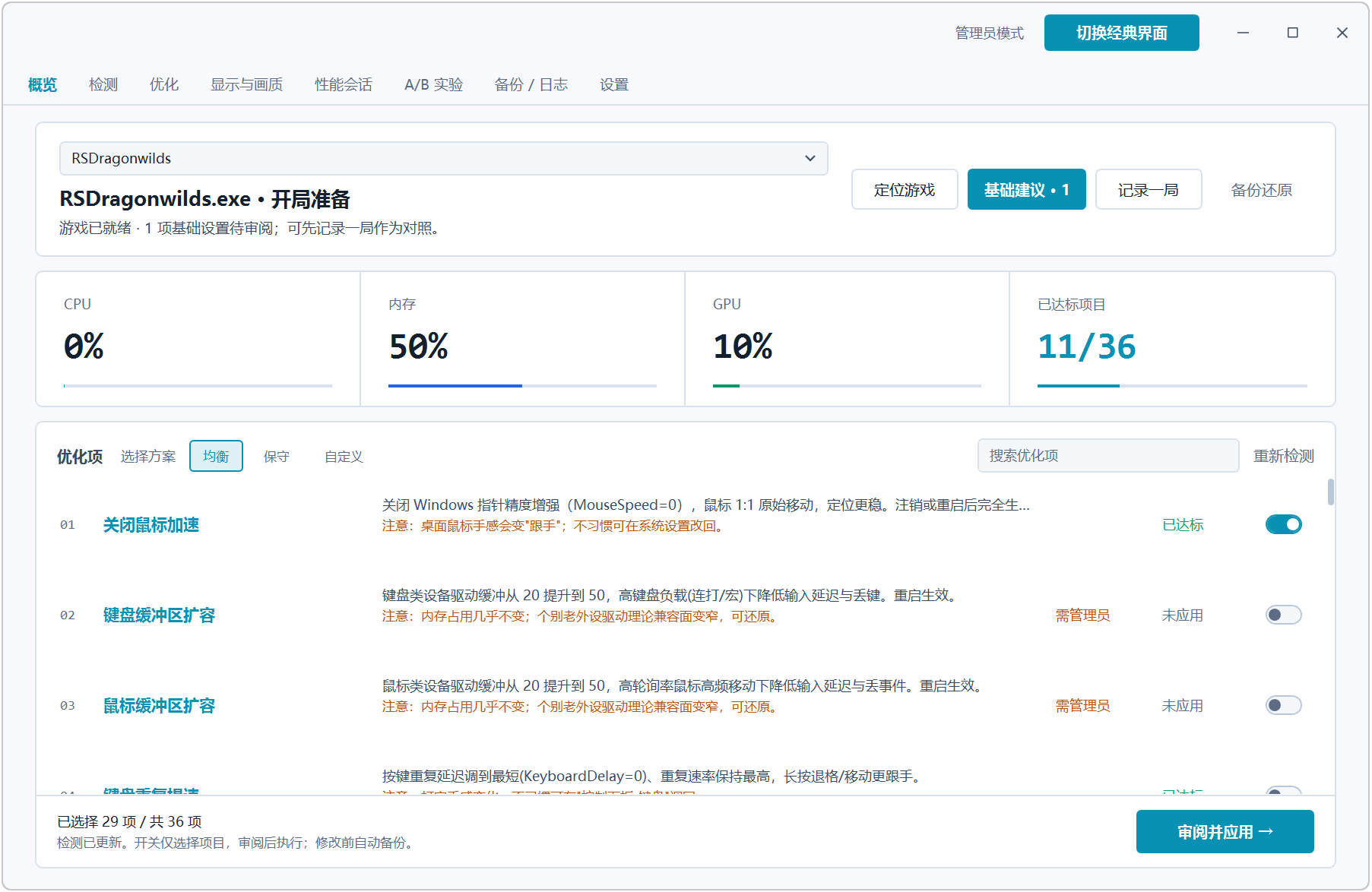
Task: Open the 鼠标缓冲区扩容 item title
Action: [x=159, y=705]
